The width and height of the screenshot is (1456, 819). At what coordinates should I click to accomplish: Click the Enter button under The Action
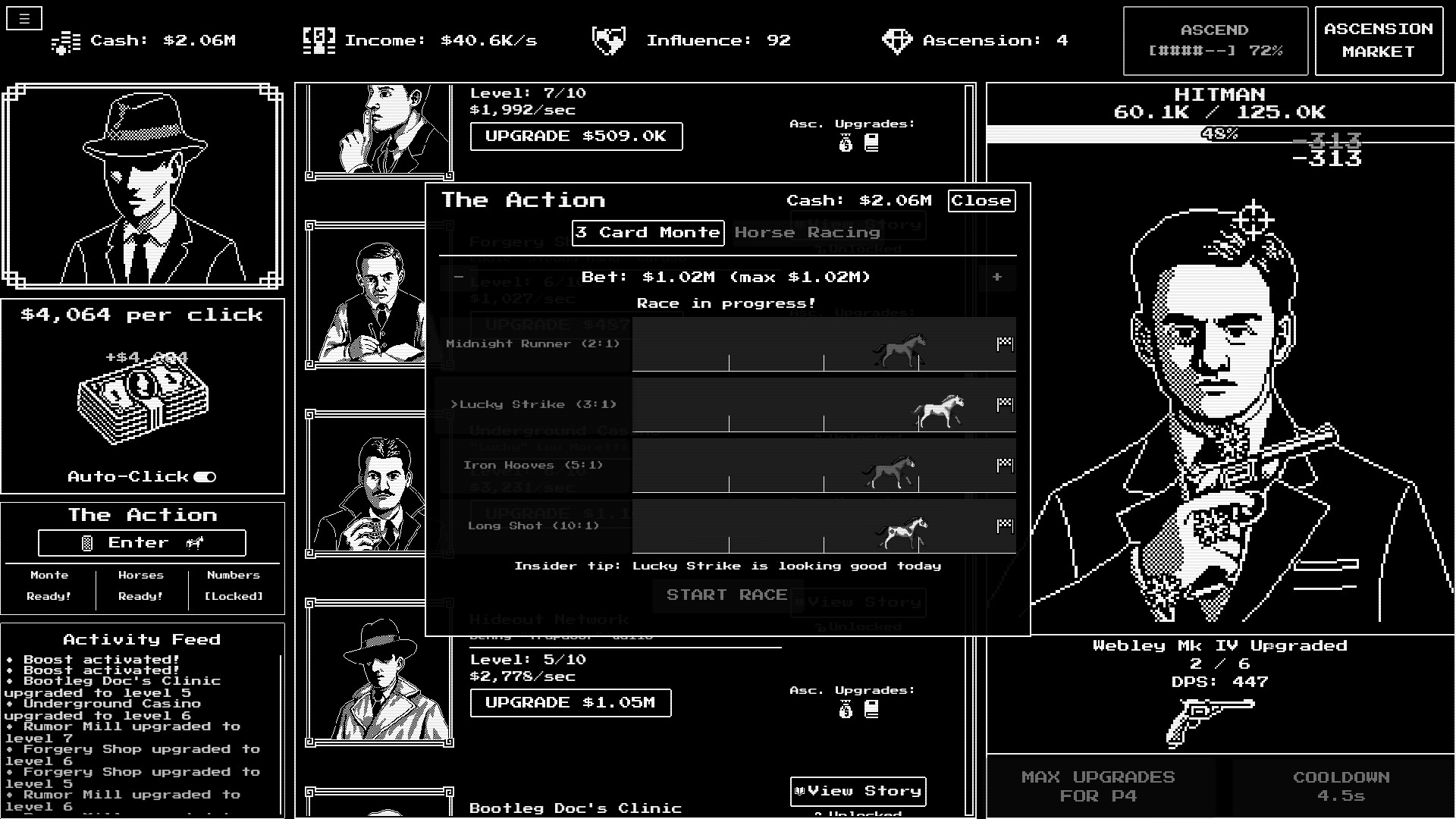(x=142, y=543)
